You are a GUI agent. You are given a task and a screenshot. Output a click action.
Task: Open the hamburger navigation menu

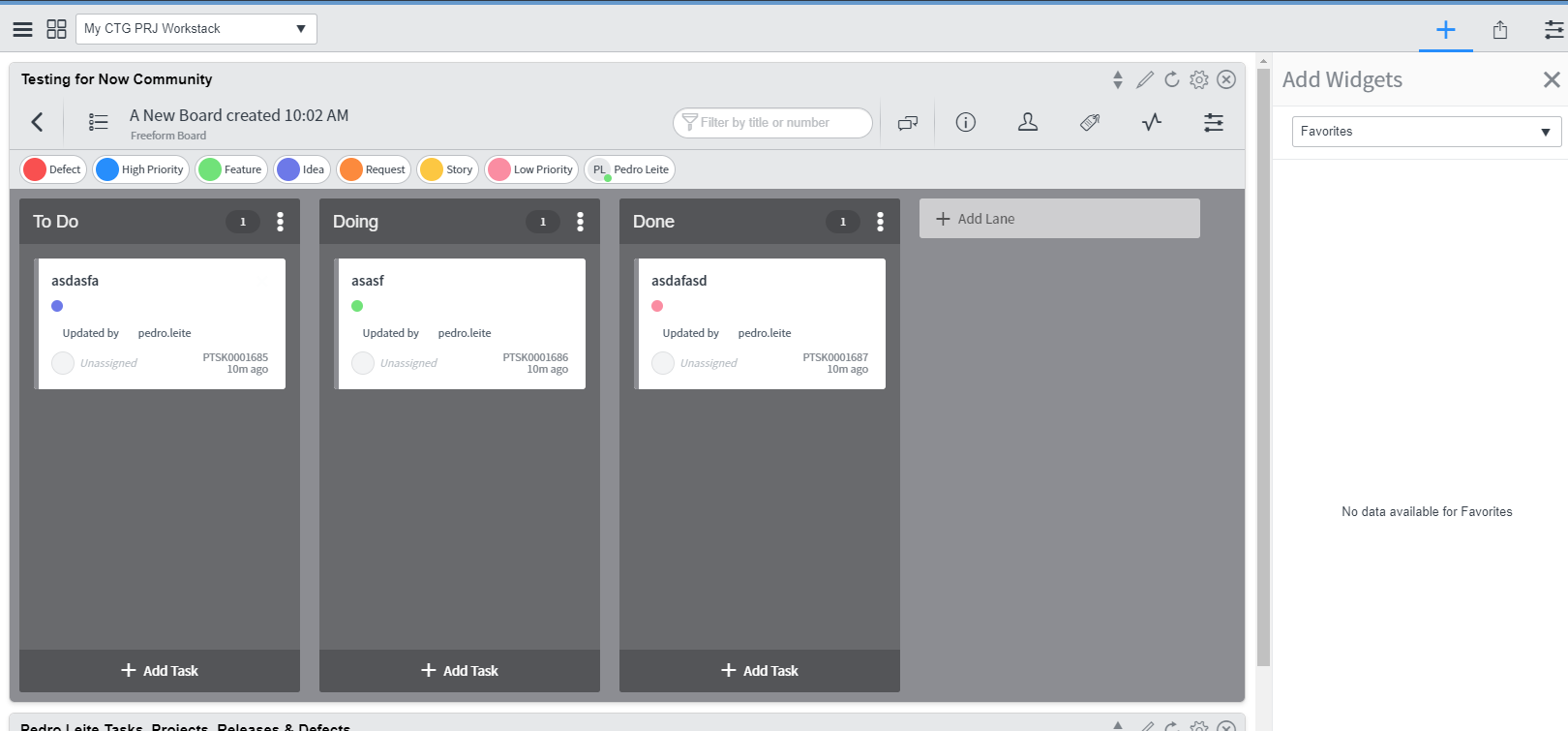[22, 29]
